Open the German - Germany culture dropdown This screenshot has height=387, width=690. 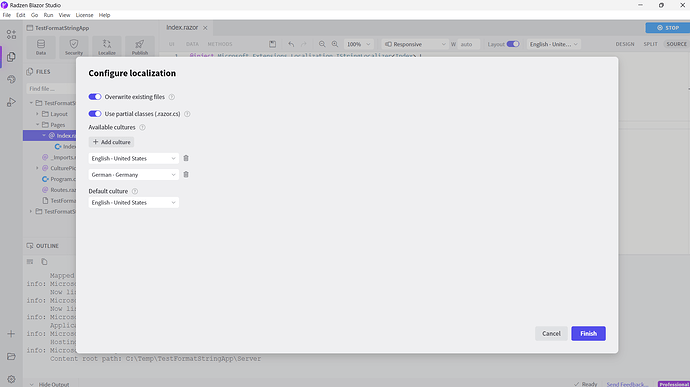pyautogui.click(x=133, y=174)
